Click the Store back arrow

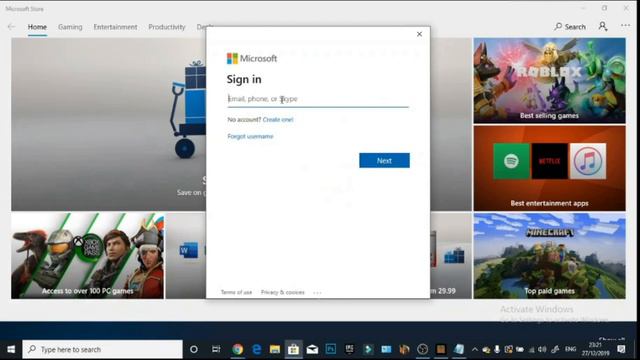(x=11, y=27)
